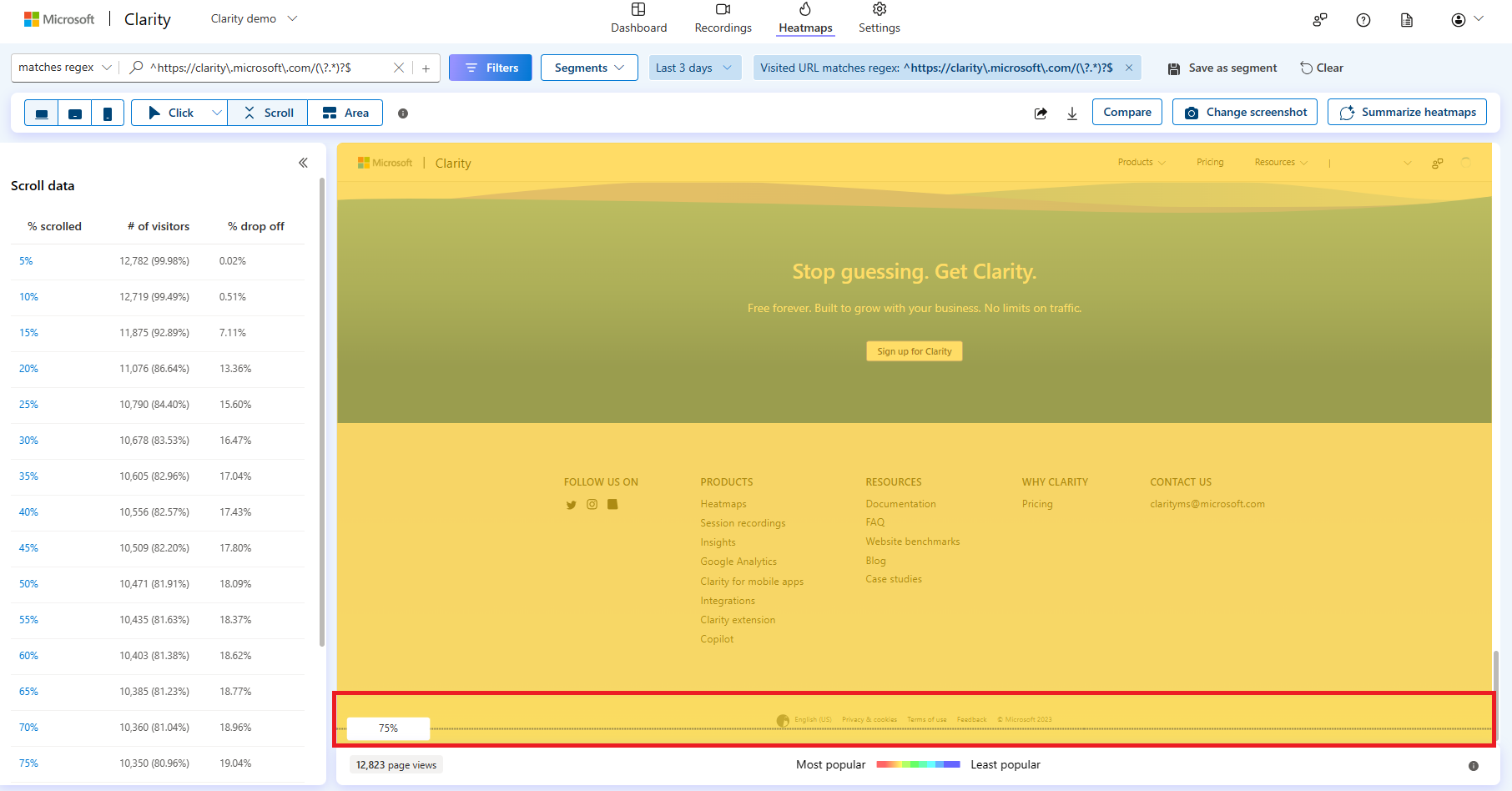The width and height of the screenshot is (1512, 791).
Task: Select the desktop device view
Action: [x=42, y=113]
